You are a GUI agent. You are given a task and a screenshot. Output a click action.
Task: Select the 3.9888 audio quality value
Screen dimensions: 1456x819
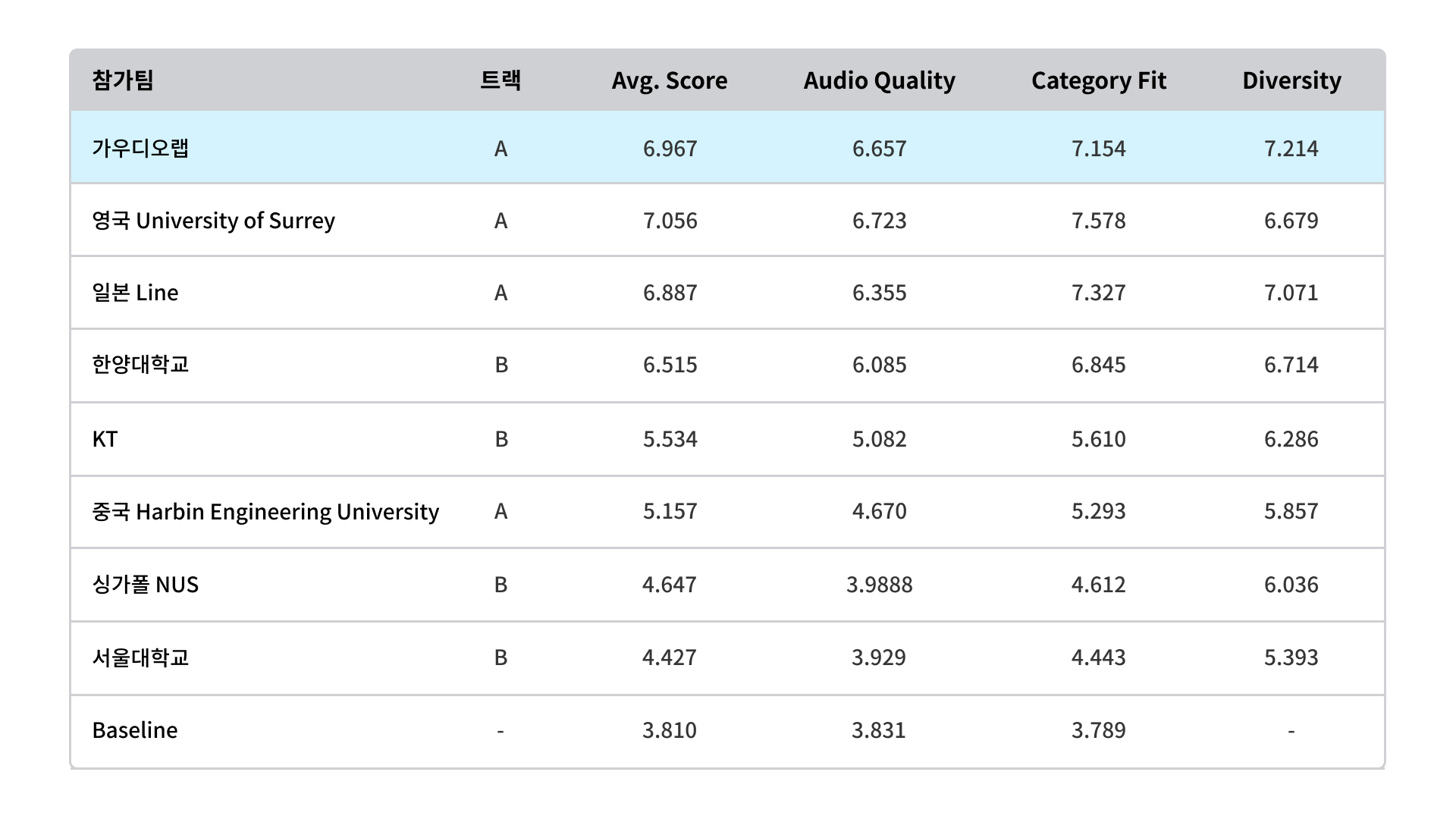(879, 585)
